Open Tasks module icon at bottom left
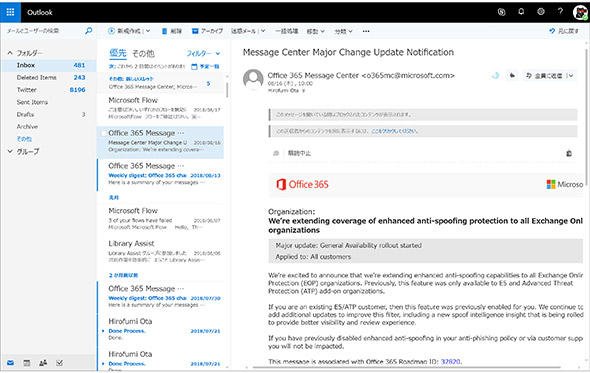The image size is (590, 373). [59, 363]
